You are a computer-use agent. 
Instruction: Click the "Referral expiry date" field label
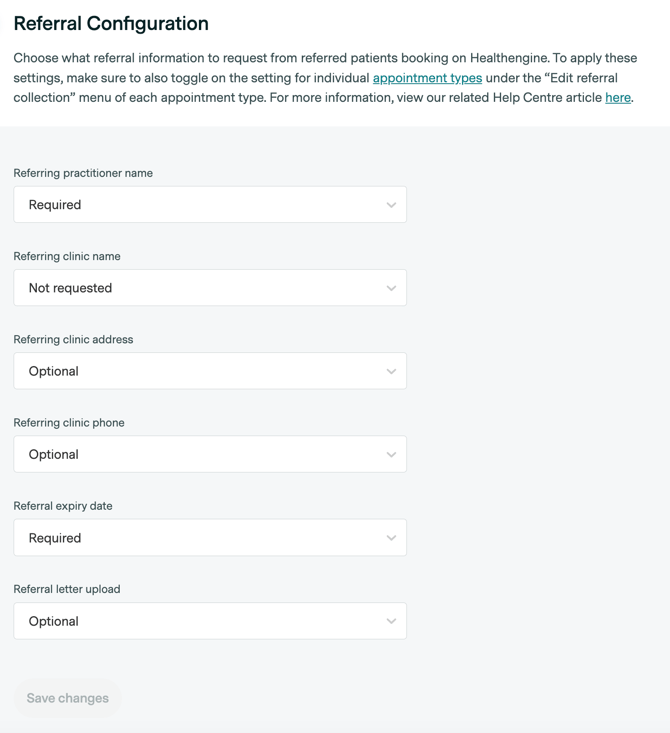pos(63,506)
